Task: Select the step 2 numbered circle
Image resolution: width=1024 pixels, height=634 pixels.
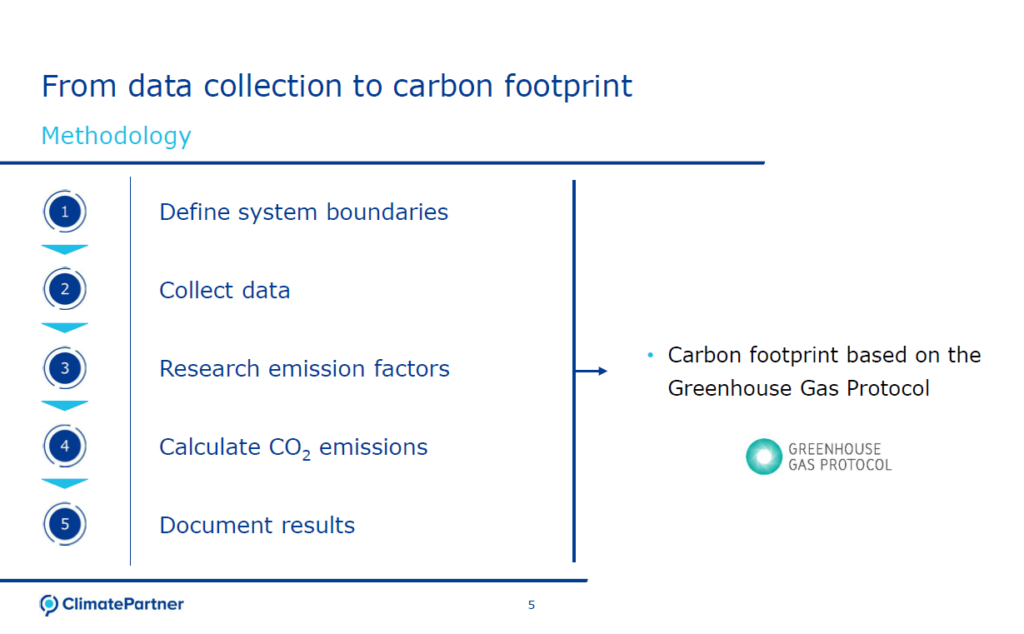Action: pos(65,290)
